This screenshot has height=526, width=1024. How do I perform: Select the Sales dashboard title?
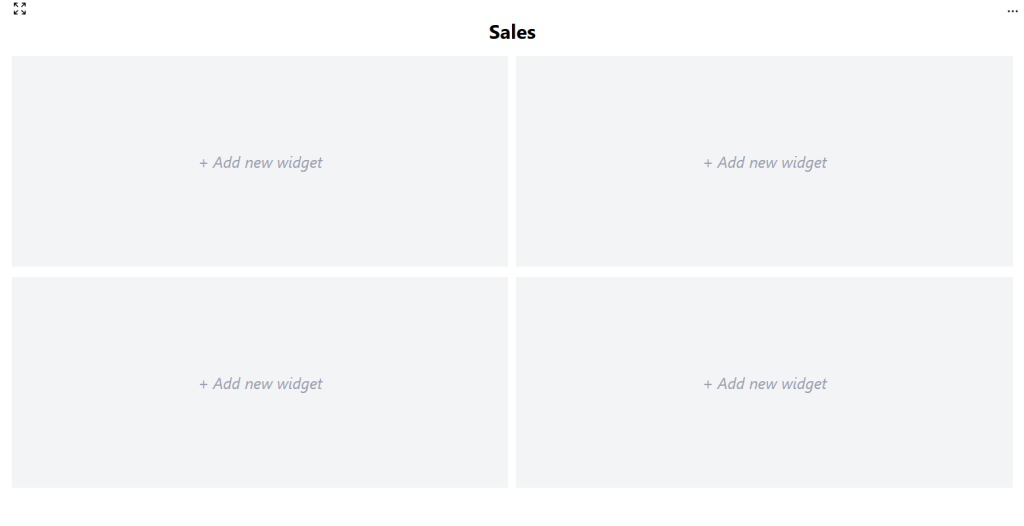[512, 32]
